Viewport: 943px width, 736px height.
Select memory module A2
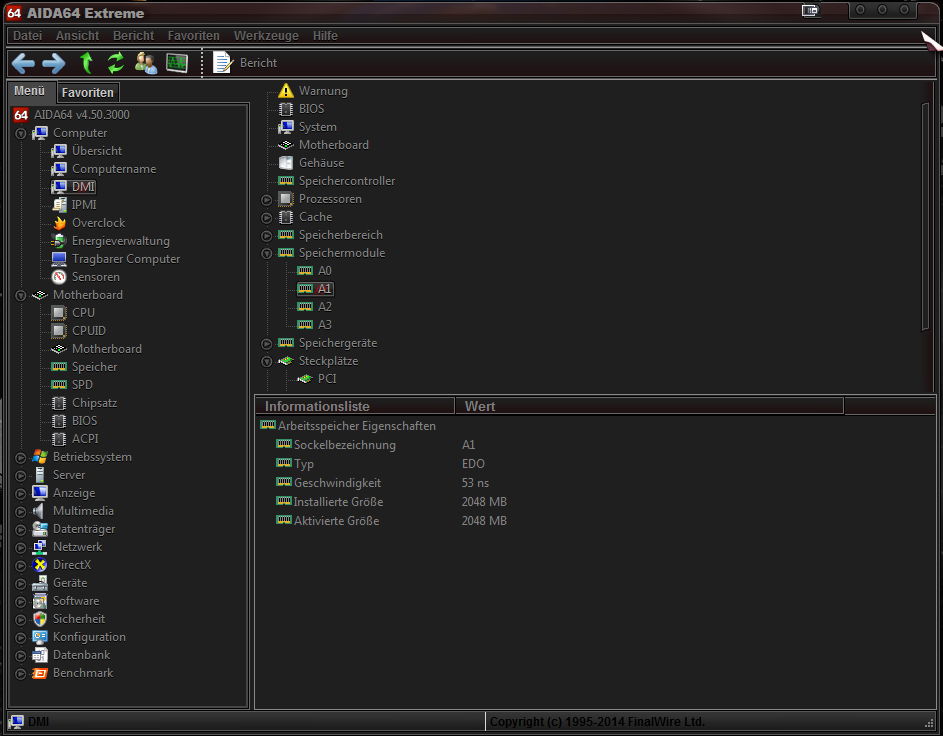click(x=325, y=307)
